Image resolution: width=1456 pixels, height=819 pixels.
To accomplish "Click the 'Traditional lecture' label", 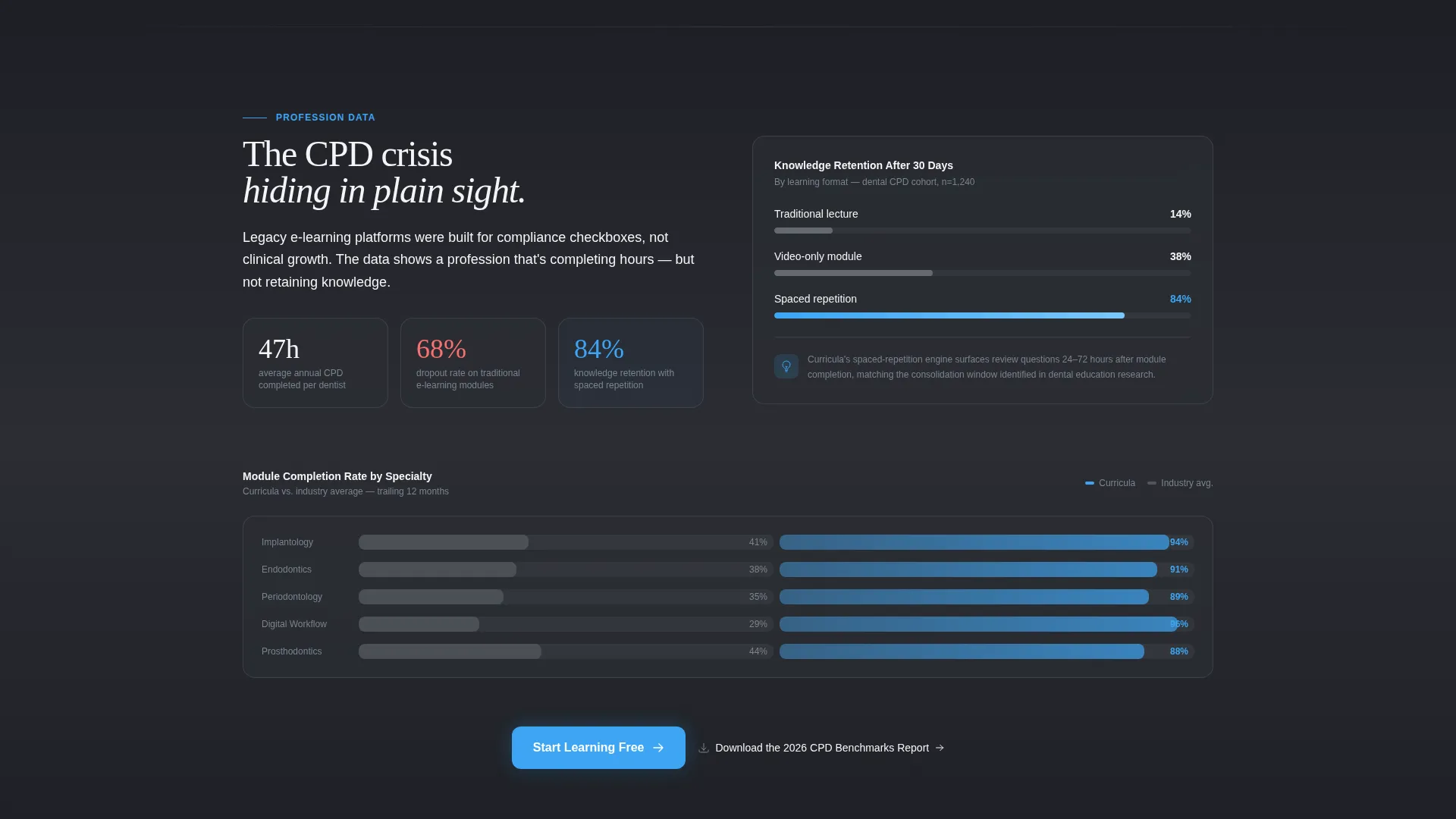I will (x=816, y=214).
